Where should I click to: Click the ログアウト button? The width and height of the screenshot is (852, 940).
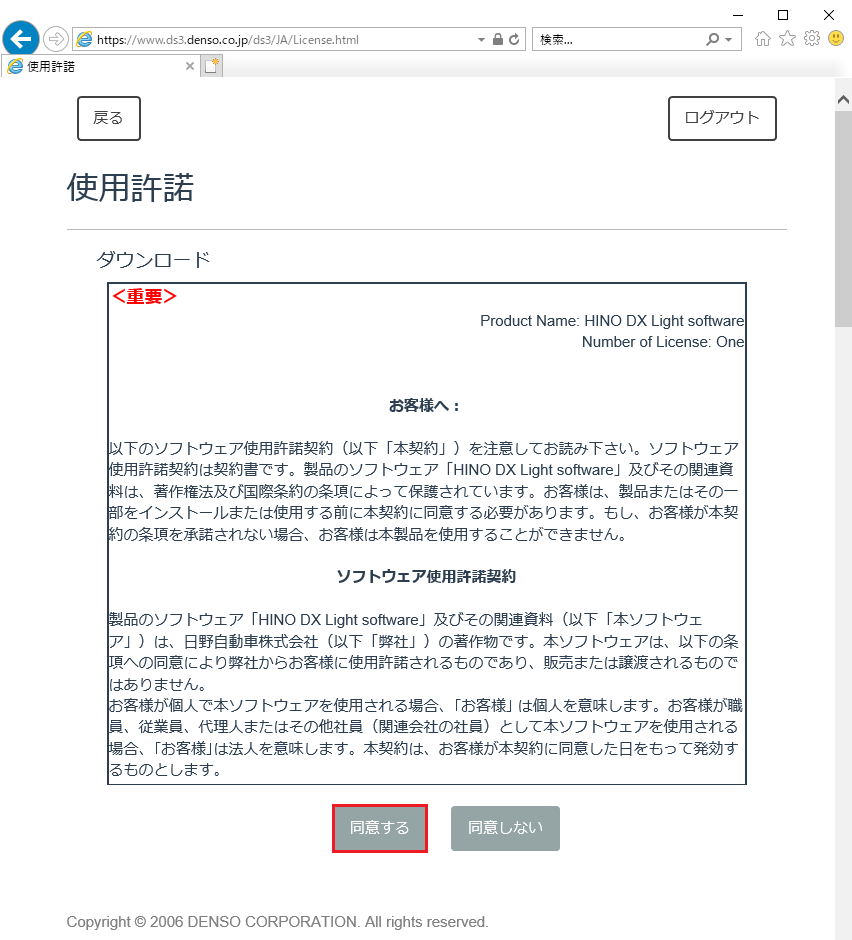click(x=722, y=118)
